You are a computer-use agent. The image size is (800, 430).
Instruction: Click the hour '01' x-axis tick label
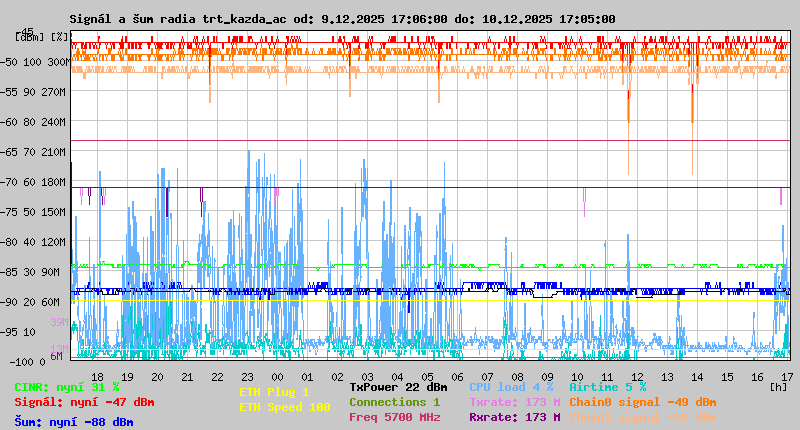click(307, 377)
